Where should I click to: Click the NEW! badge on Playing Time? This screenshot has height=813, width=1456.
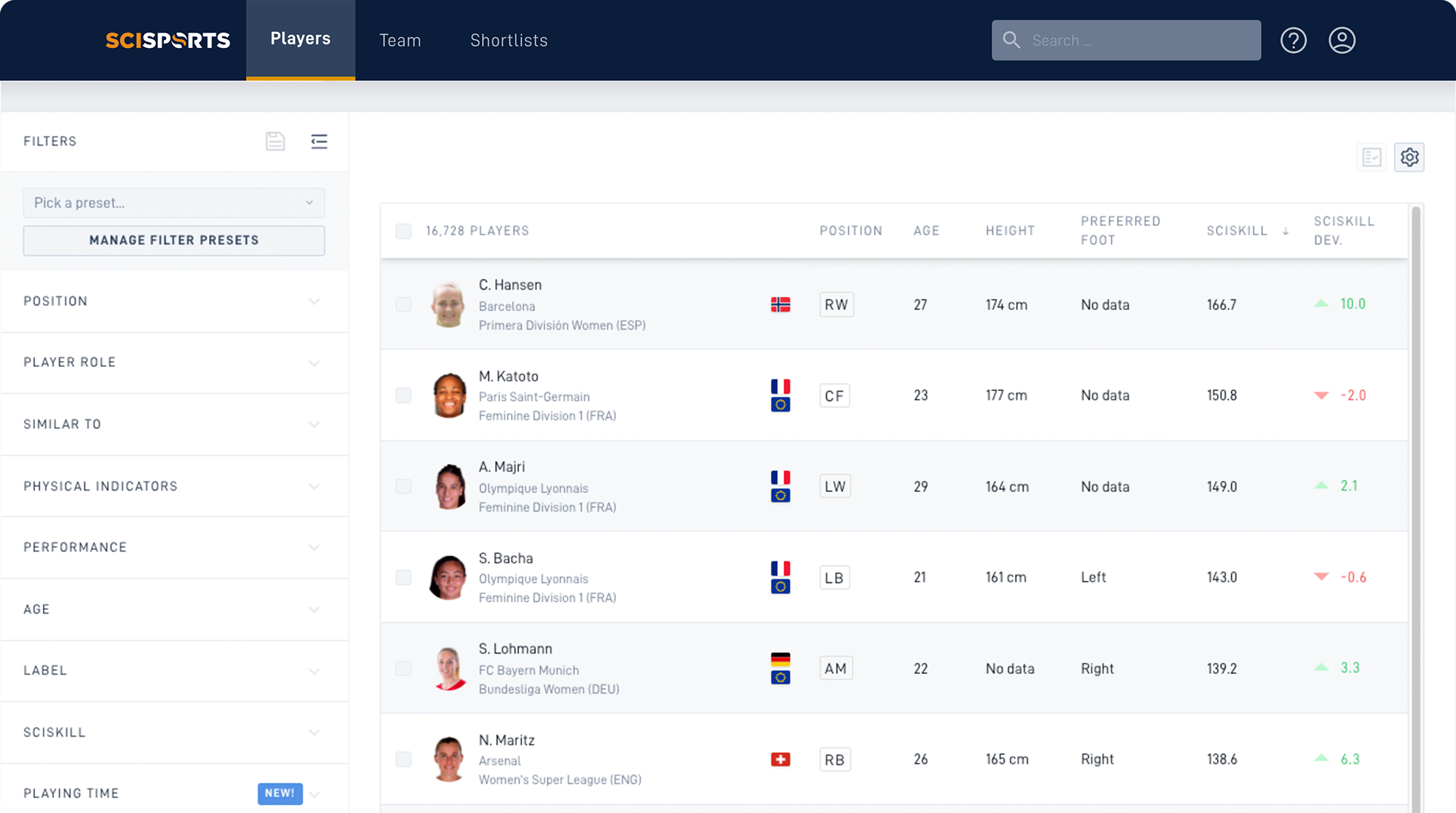pyautogui.click(x=280, y=793)
